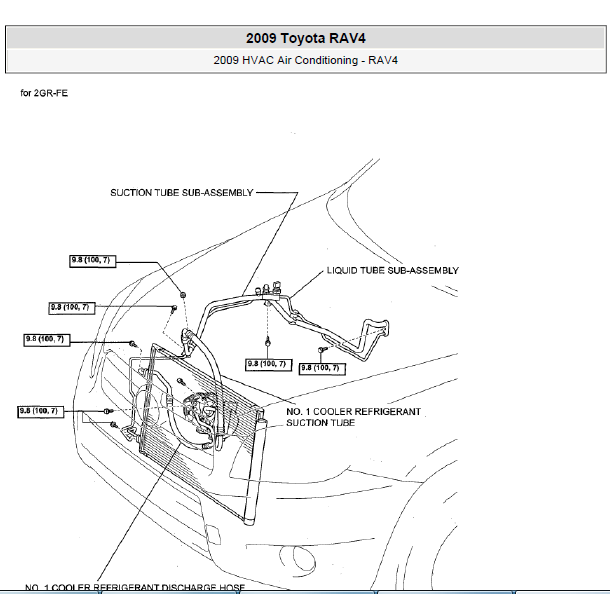Select the "LIQUID TUBE SUB-ASSEMBLY" label

click(x=393, y=270)
